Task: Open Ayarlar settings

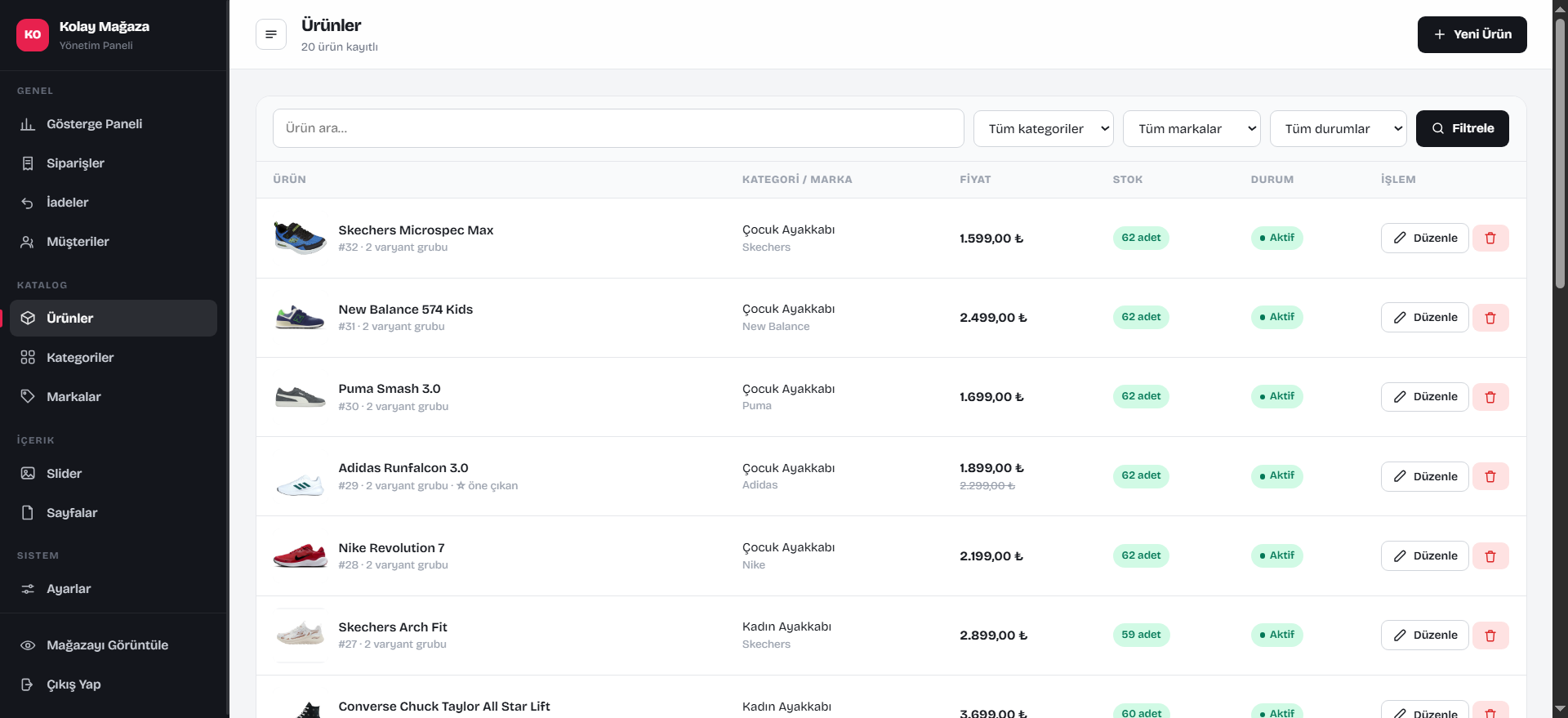Action: (114, 589)
